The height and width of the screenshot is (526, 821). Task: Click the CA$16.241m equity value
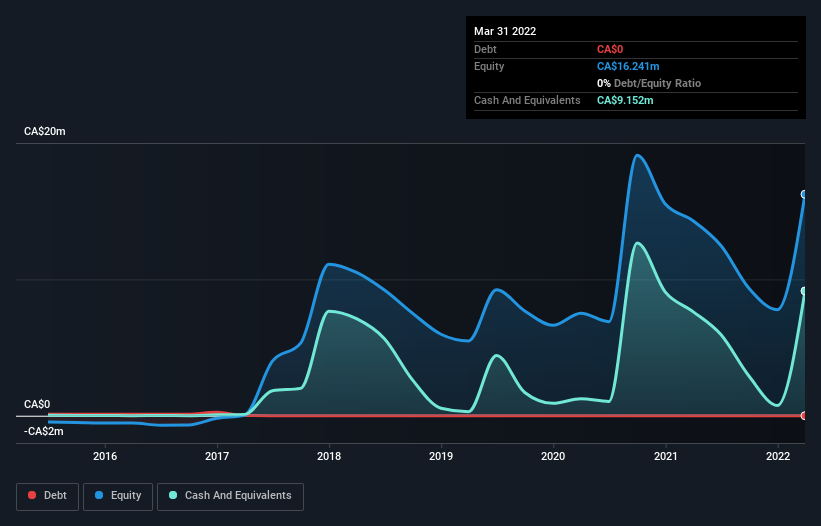point(628,66)
